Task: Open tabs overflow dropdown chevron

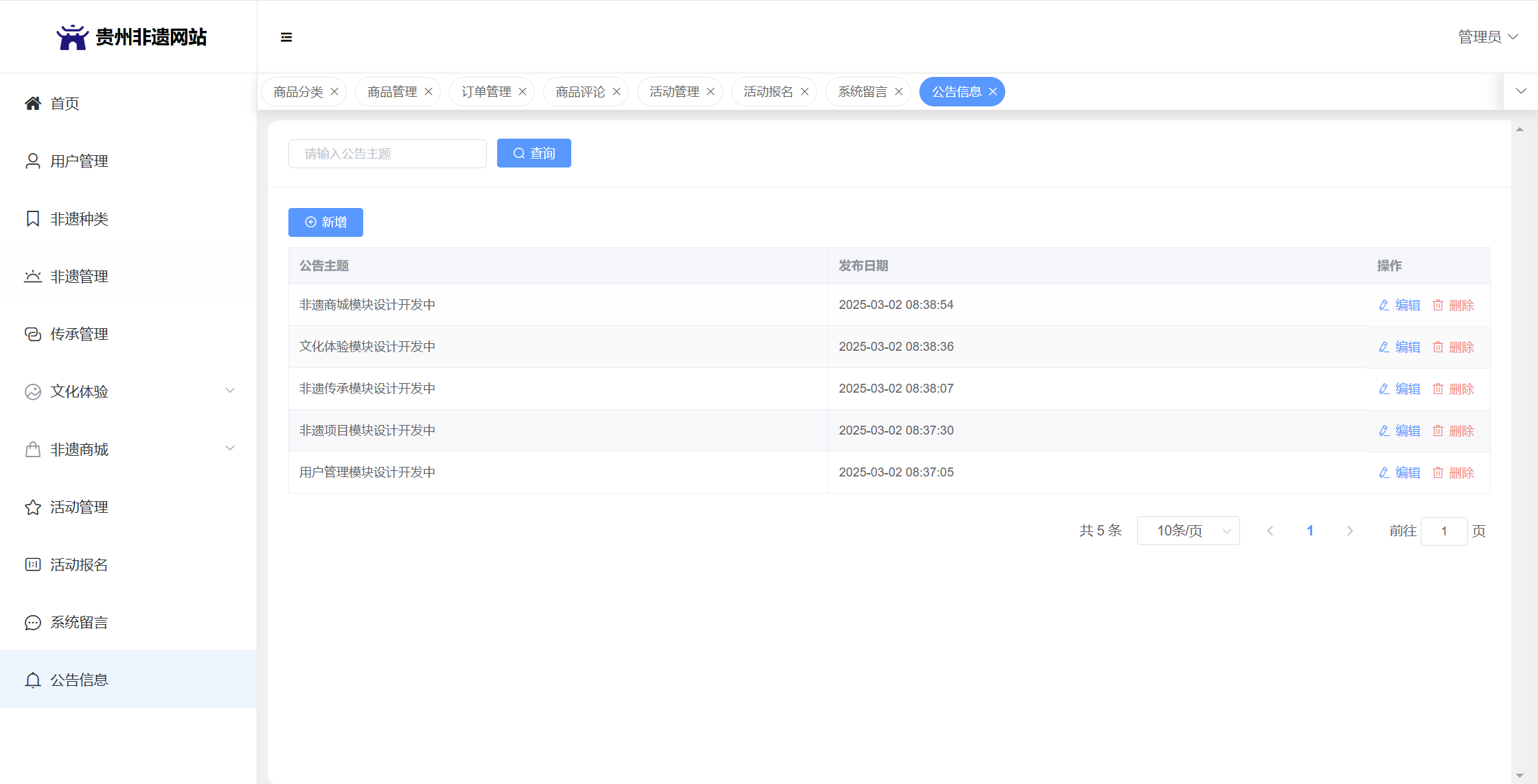Action: (1521, 91)
